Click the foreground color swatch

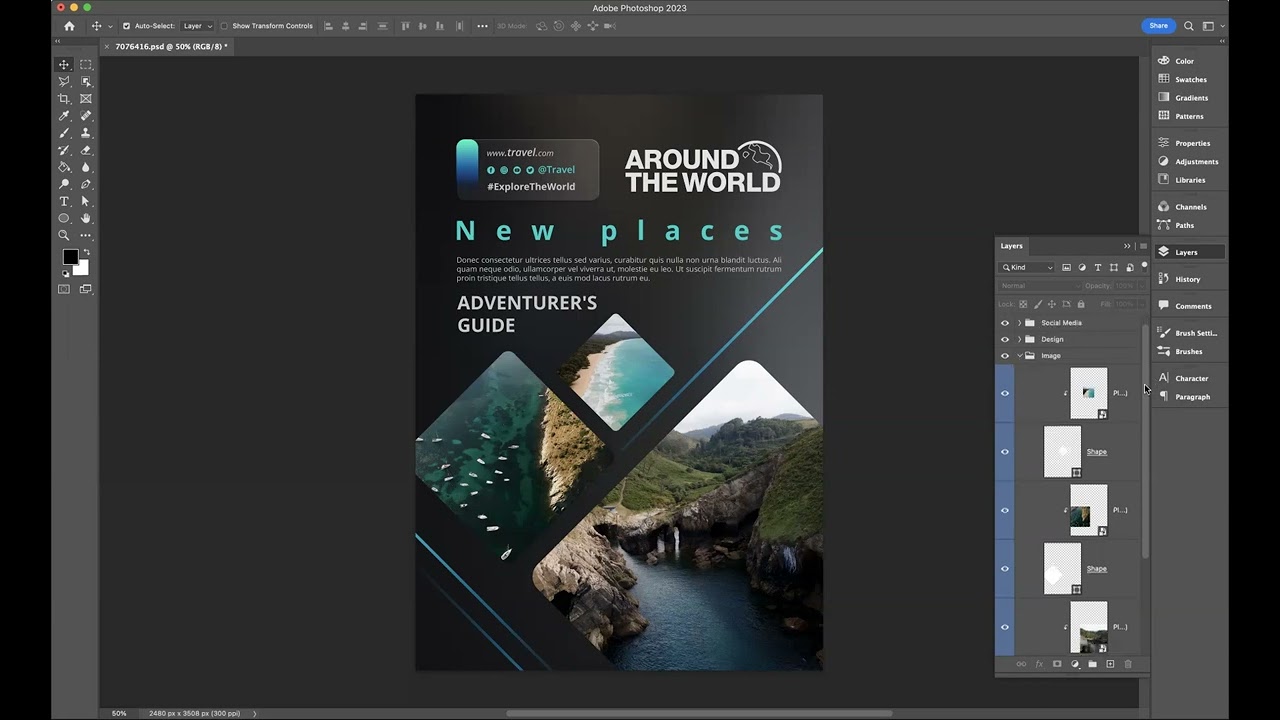pos(70,257)
